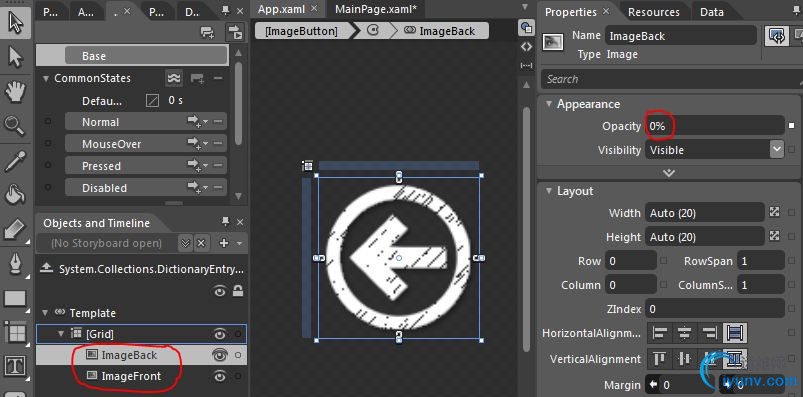
Task: Expand advanced Appearance properties chevron
Action: tap(668, 173)
